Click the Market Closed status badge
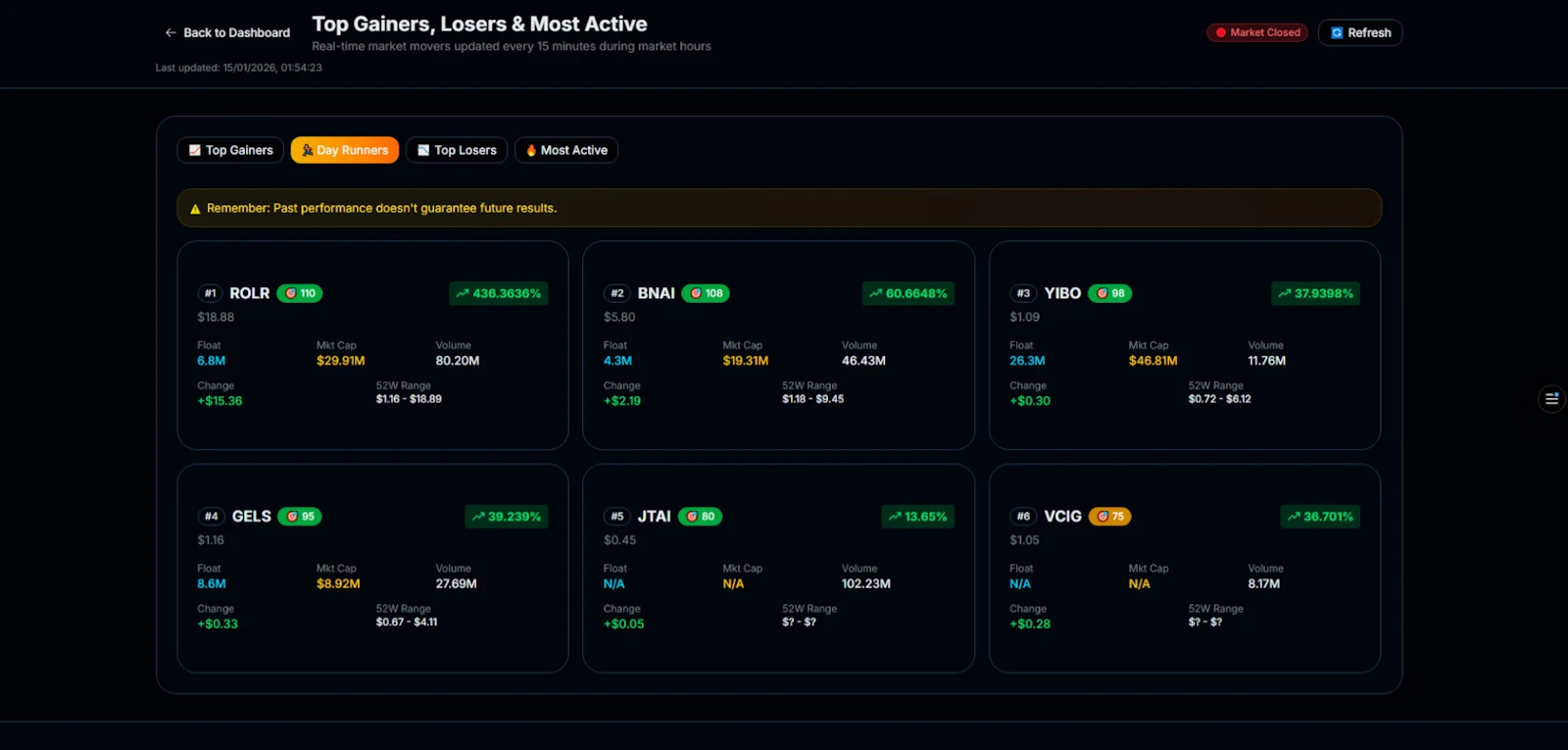The width and height of the screenshot is (1568, 750). [x=1257, y=32]
